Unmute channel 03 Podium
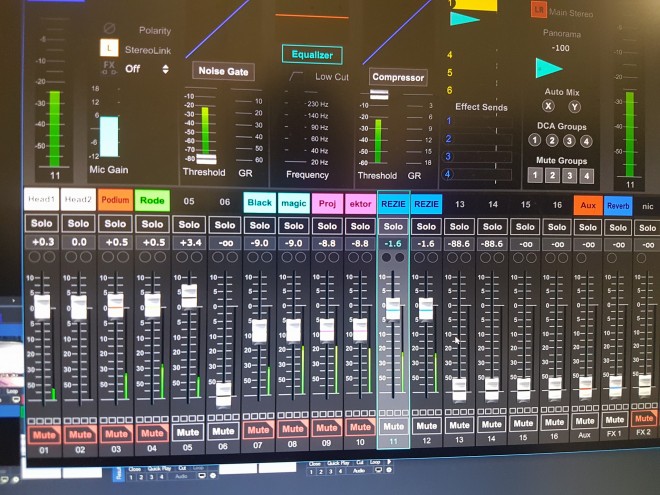The width and height of the screenshot is (660, 495). (116, 434)
